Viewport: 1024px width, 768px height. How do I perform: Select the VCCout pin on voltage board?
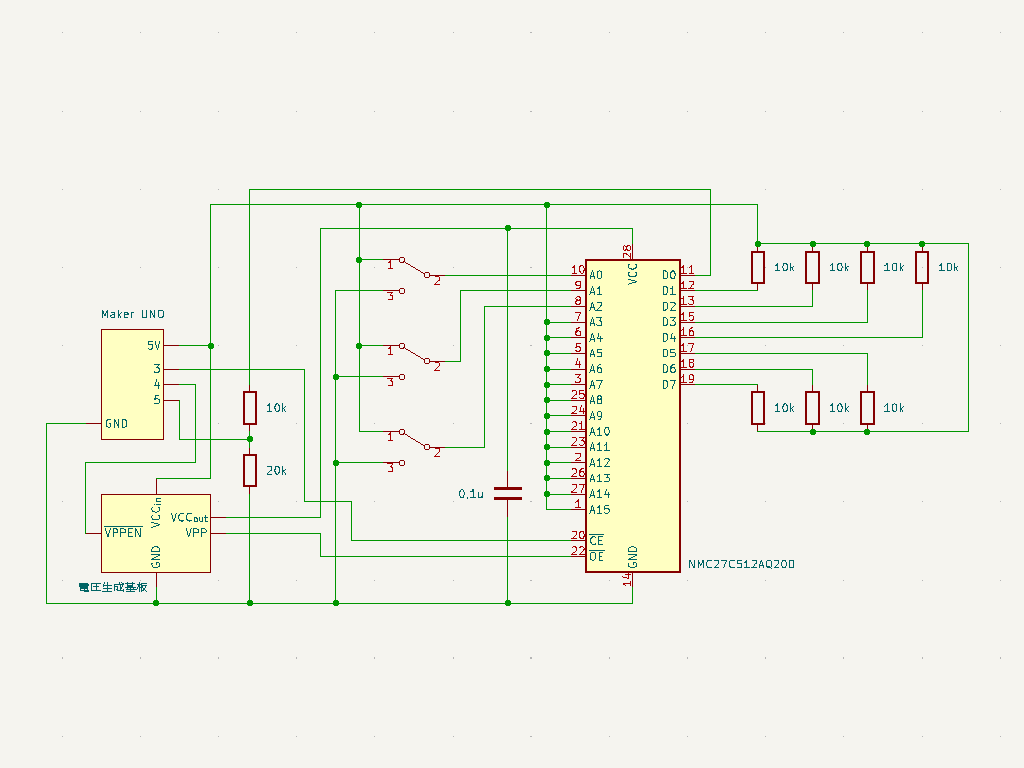(x=190, y=518)
